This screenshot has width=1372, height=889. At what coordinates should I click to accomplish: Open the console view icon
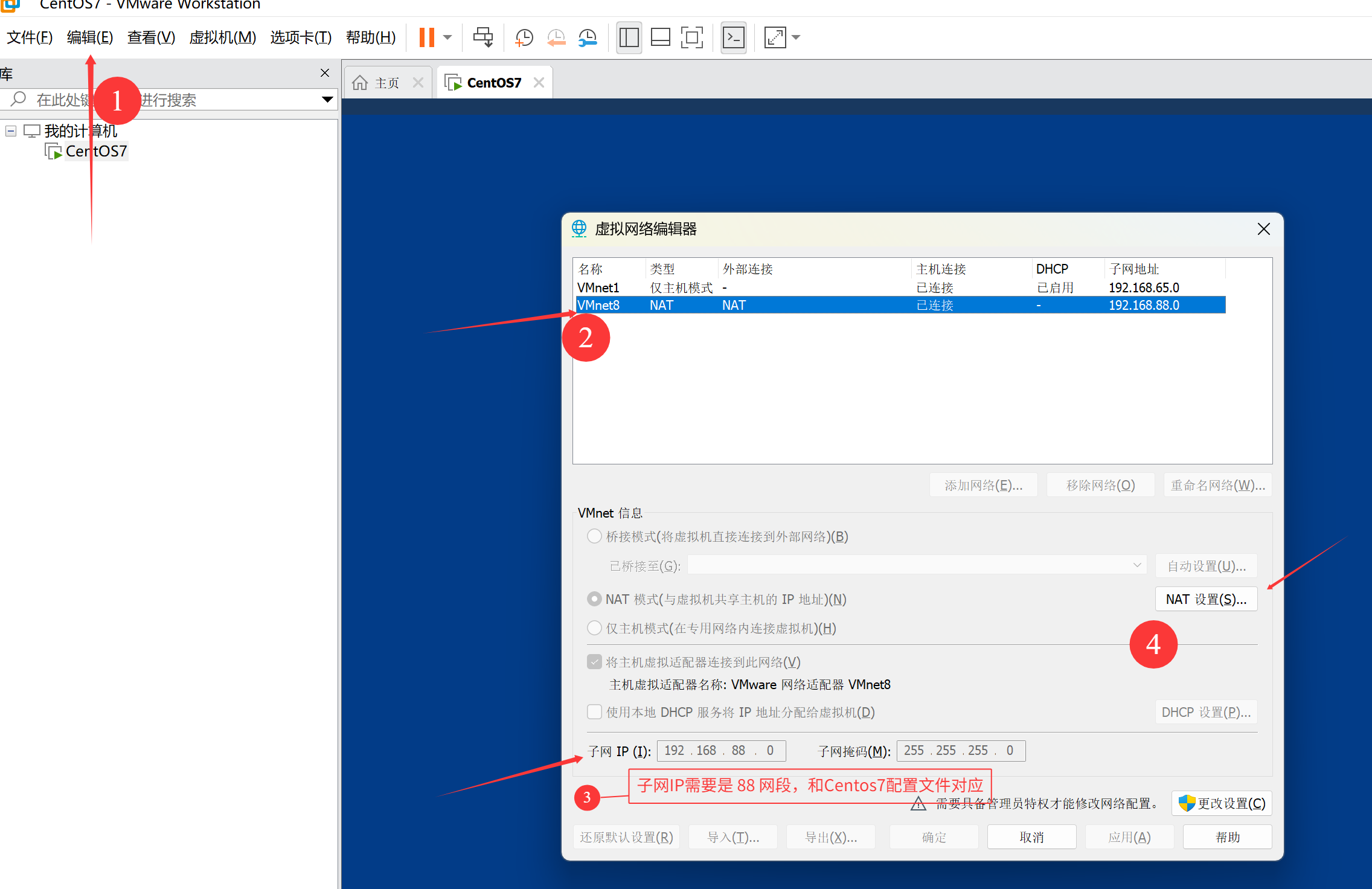tap(733, 37)
